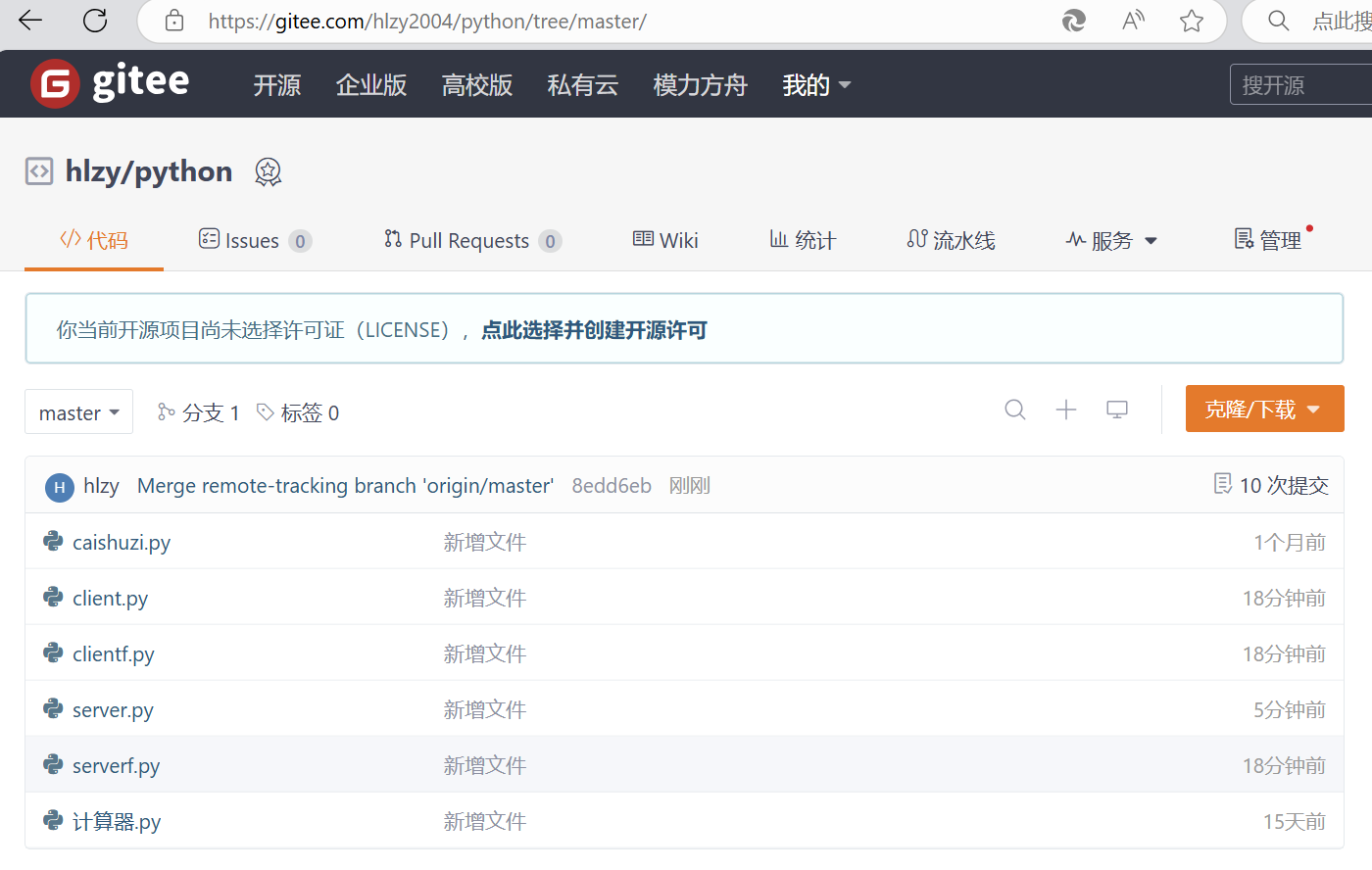Click the 1个月前 timestamp of caishuzi.py
The image size is (1372, 870).
coord(1290,542)
